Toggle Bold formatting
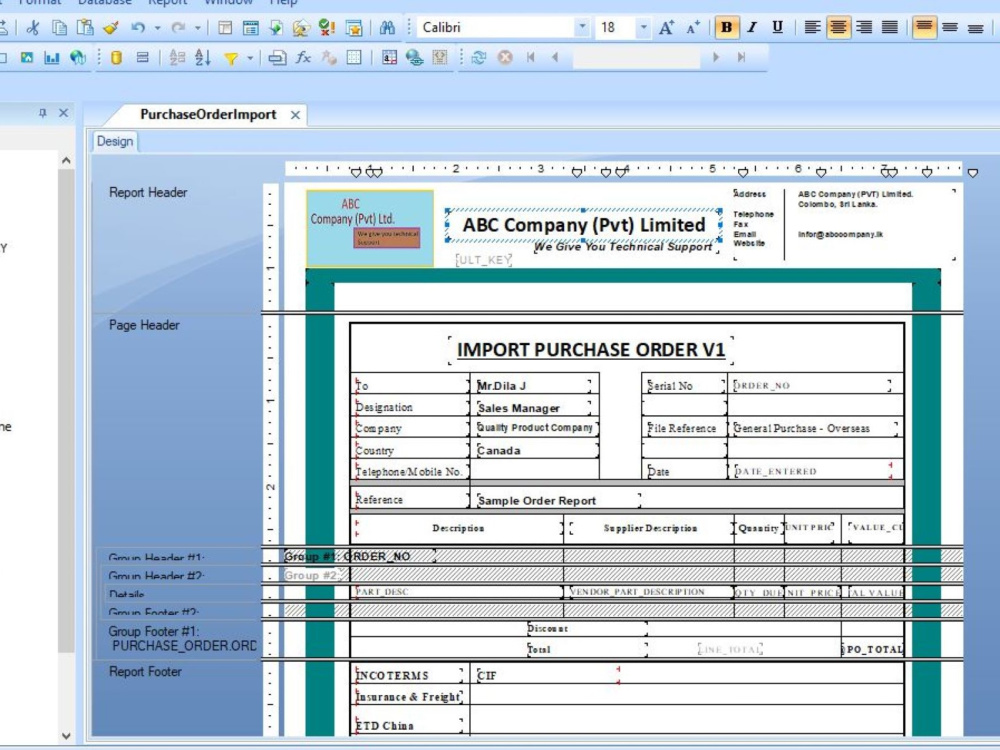Viewport: 1000px width, 750px height. click(x=726, y=27)
